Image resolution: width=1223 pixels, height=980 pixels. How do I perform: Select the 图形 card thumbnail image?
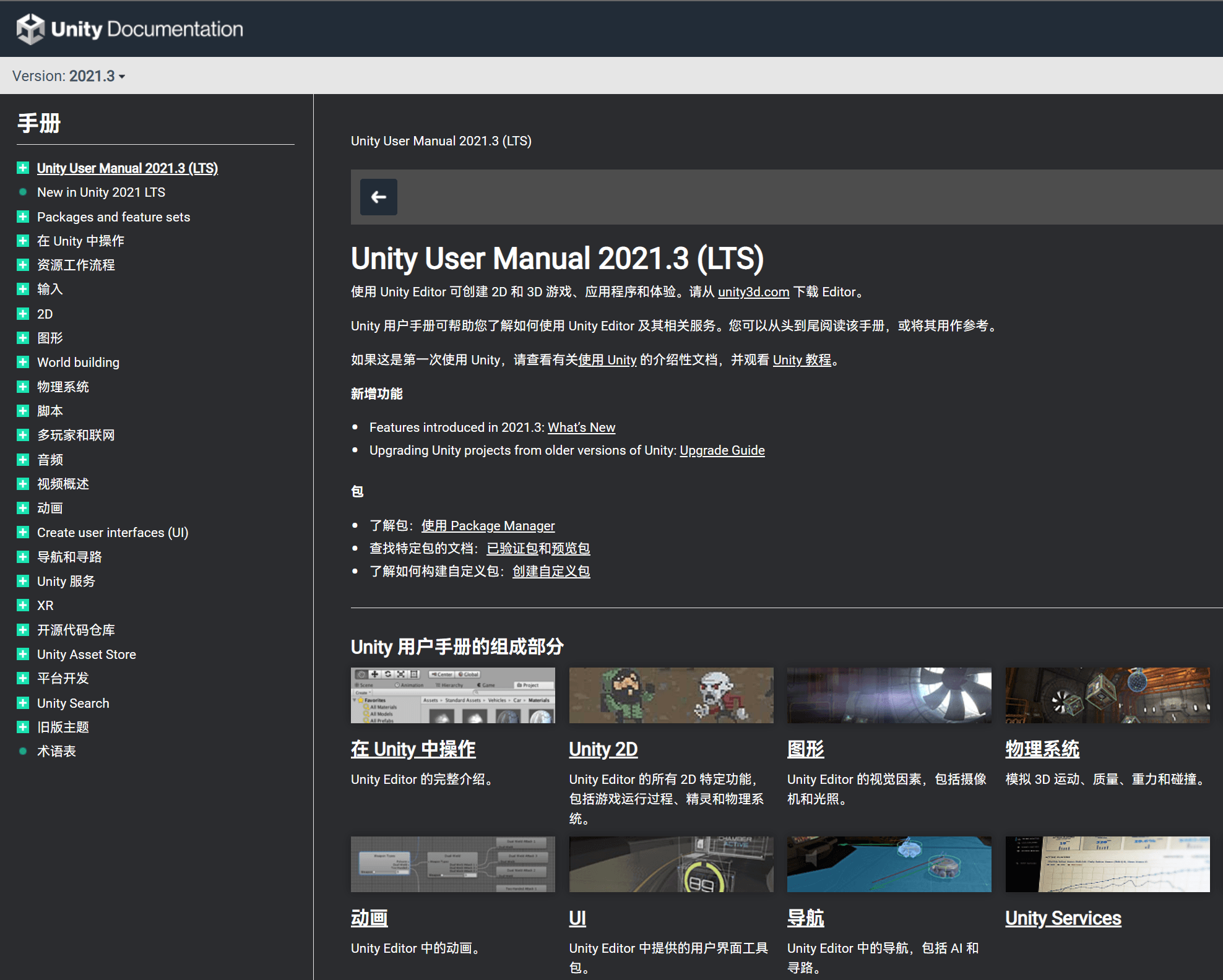point(889,695)
